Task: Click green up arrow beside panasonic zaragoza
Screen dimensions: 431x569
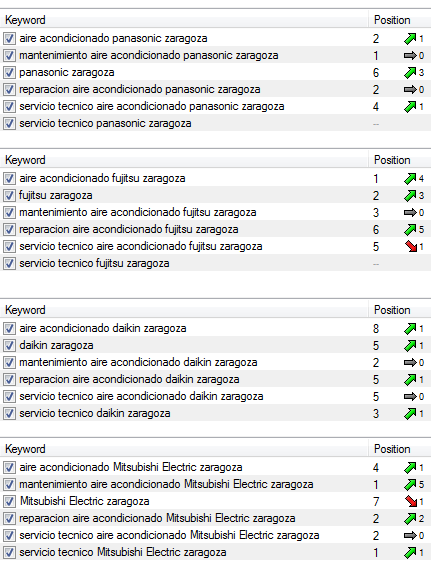Action: coord(410,73)
